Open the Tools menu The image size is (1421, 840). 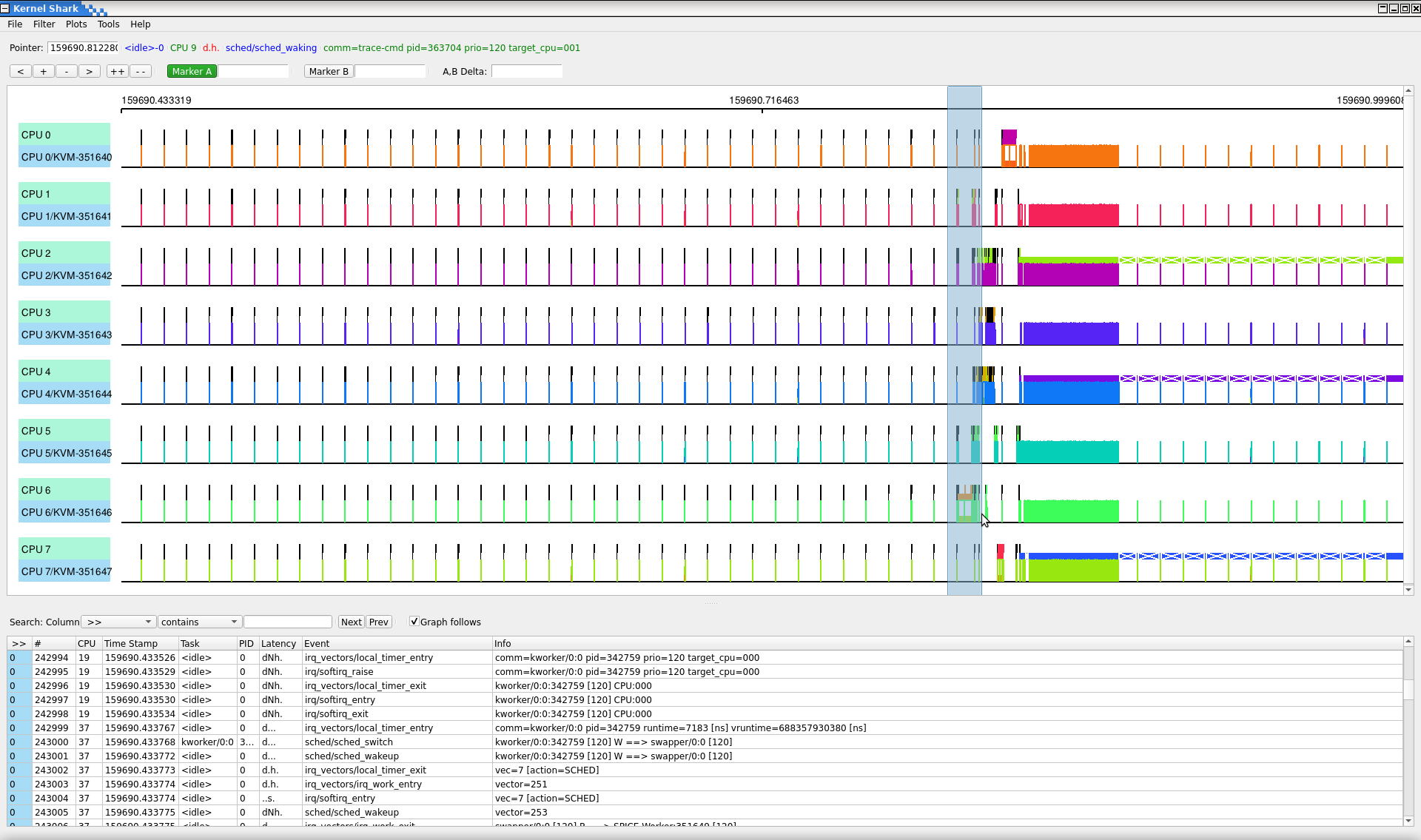point(108,24)
